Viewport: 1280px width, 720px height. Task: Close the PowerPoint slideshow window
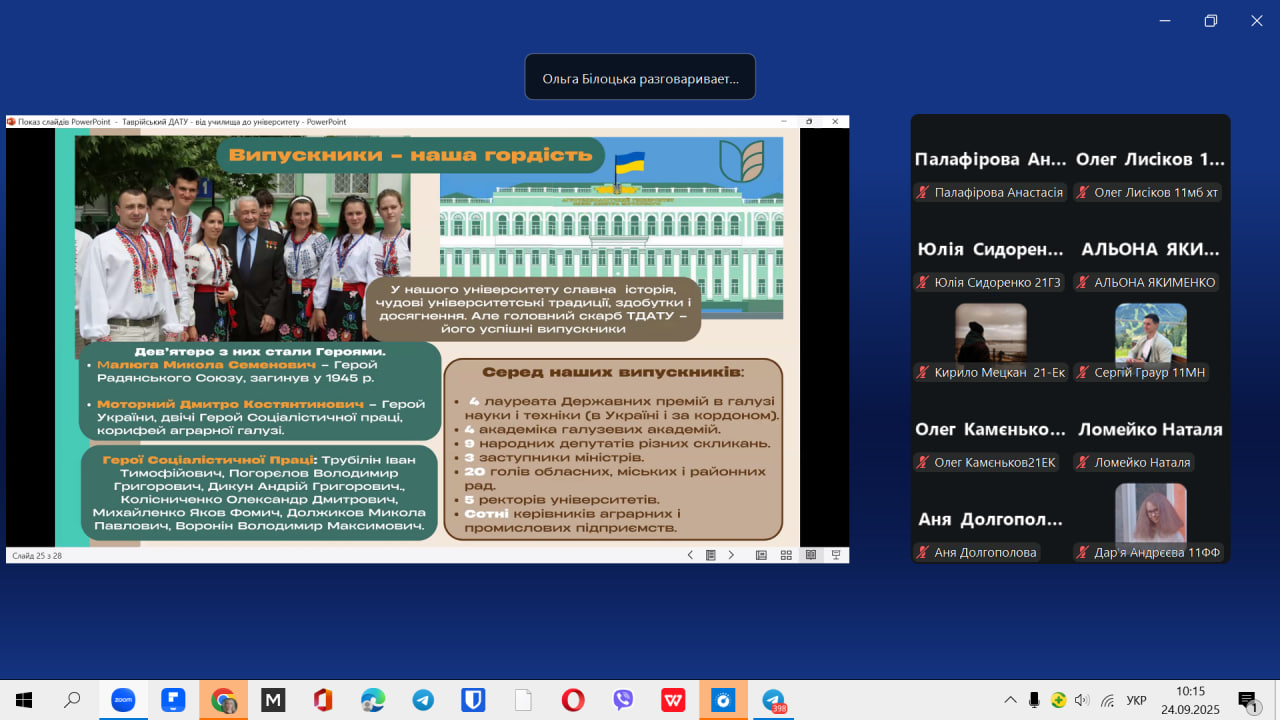[835, 121]
